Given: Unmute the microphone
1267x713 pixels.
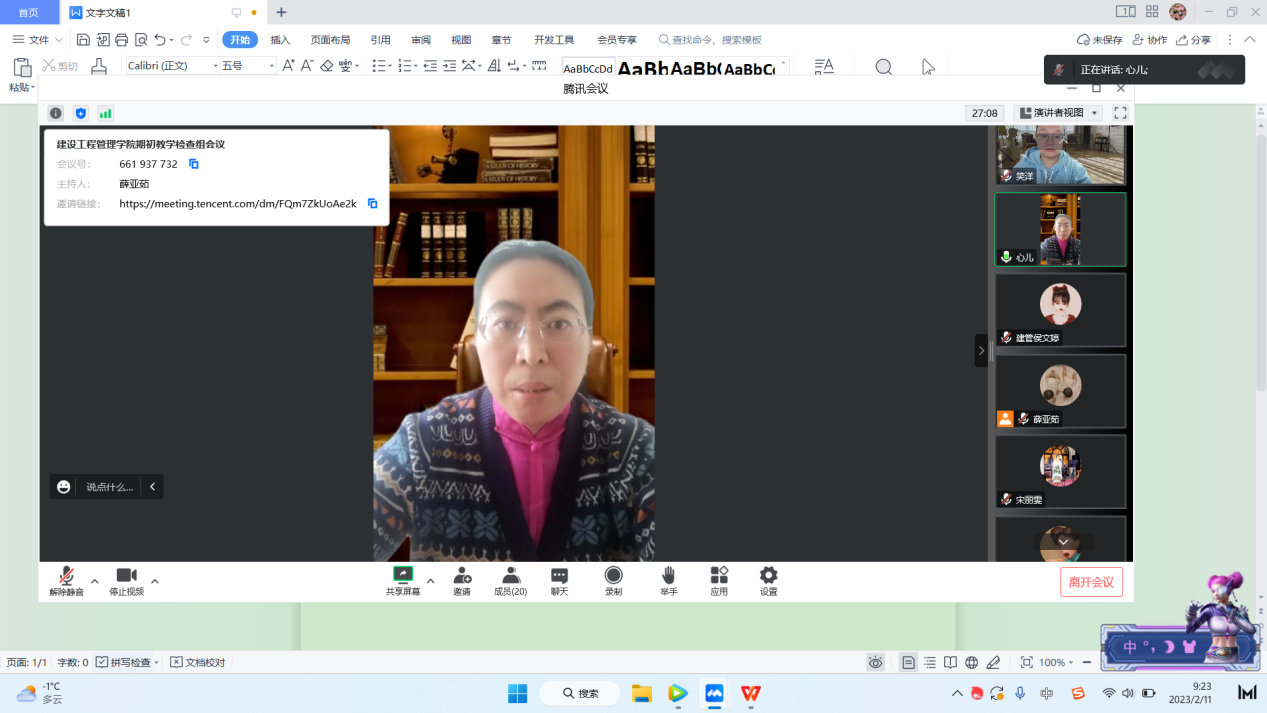Looking at the screenshot, I should pyautogui.click(x=66, y=577).
